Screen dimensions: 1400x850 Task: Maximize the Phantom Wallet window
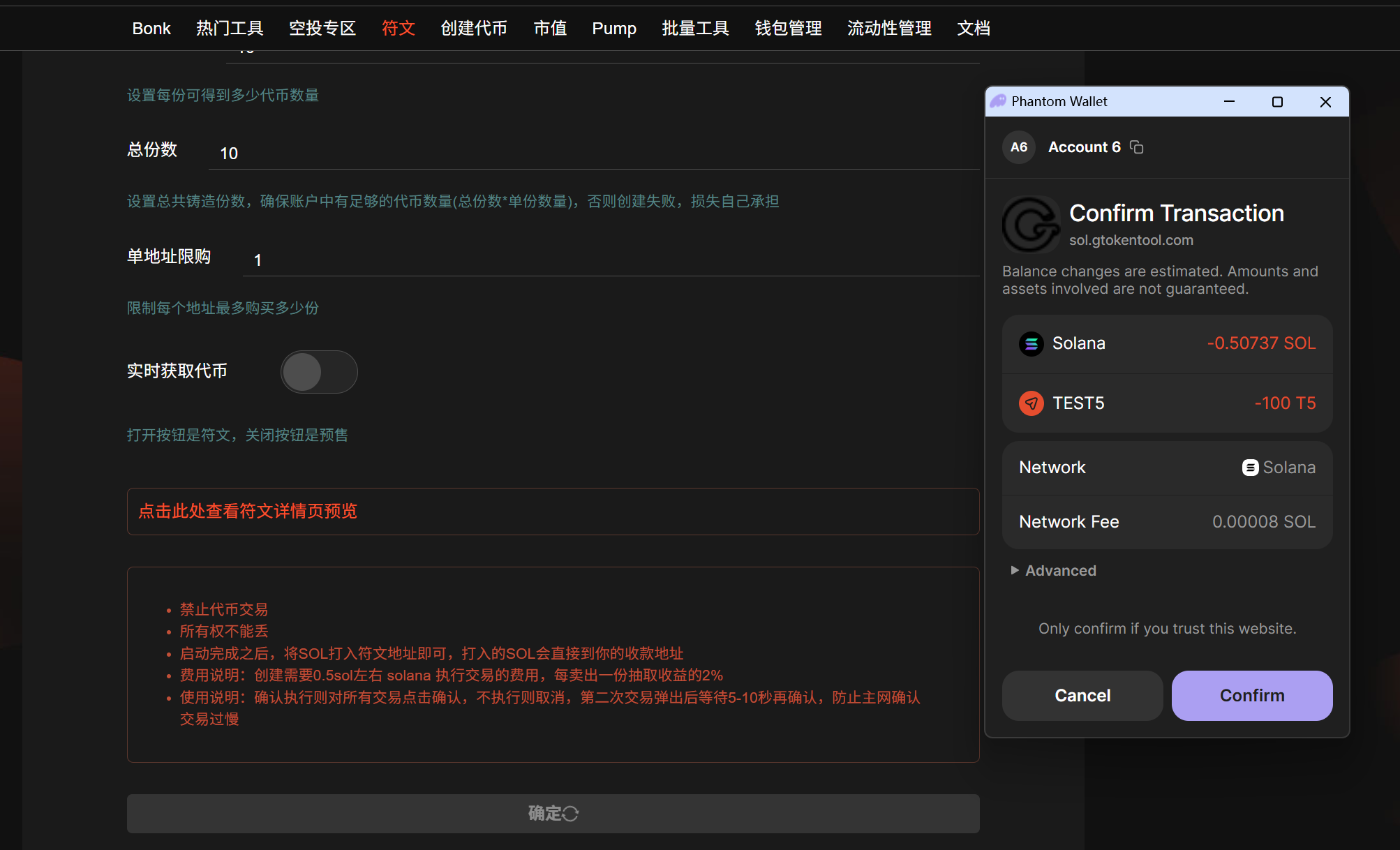1277,102
